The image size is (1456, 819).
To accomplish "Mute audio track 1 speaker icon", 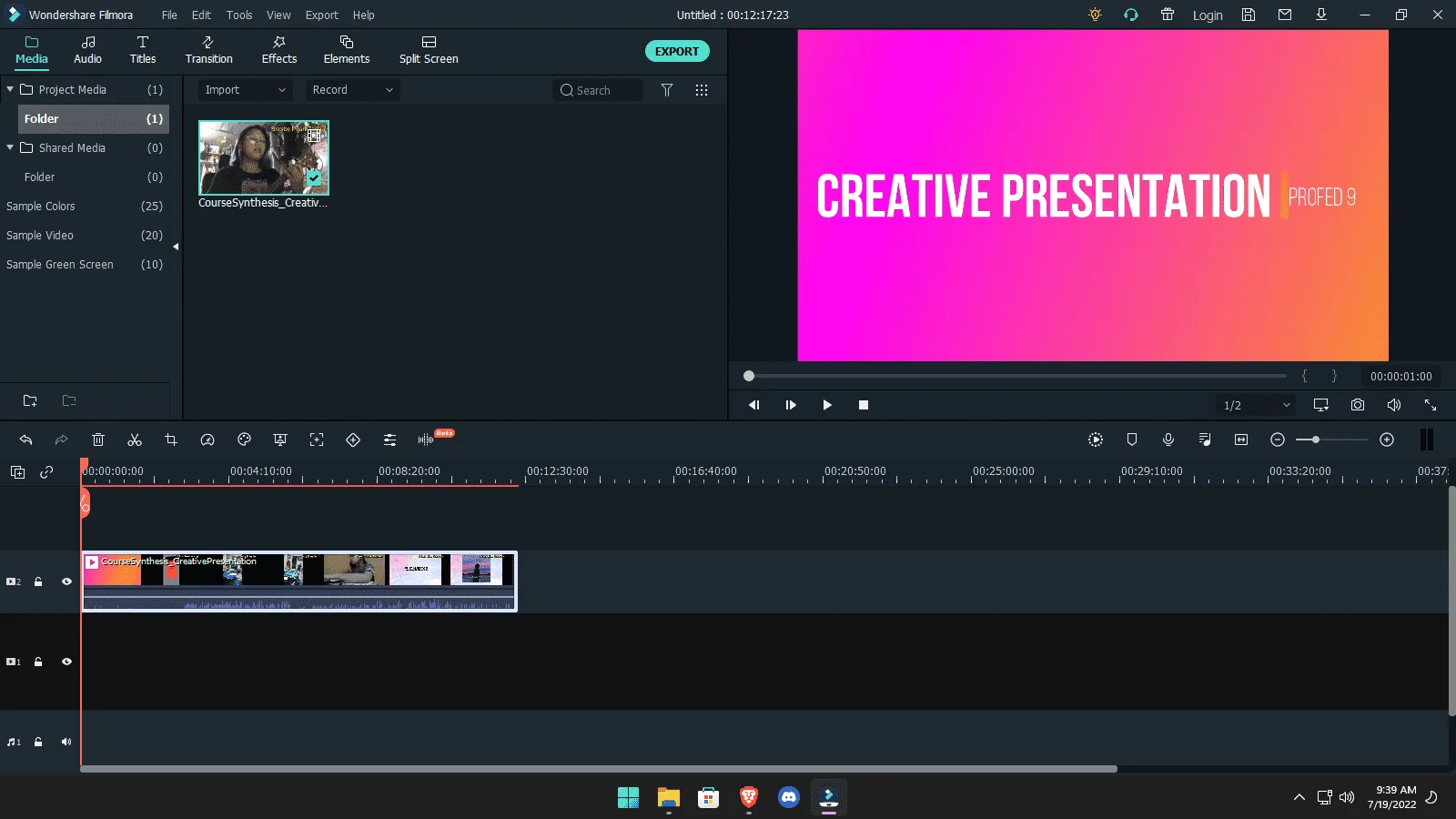I will 66,742.
